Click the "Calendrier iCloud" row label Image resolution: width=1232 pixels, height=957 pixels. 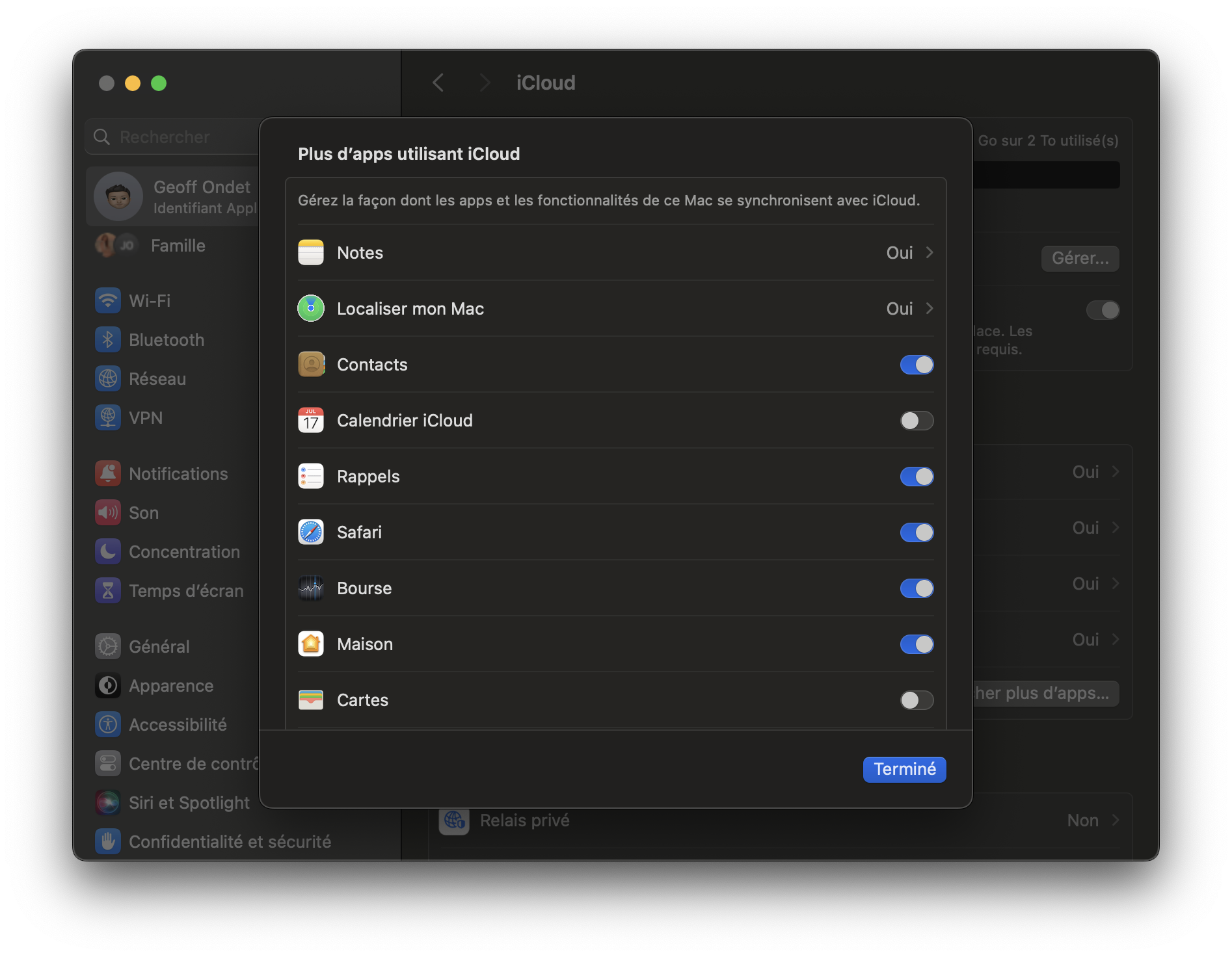pos(405,421)
